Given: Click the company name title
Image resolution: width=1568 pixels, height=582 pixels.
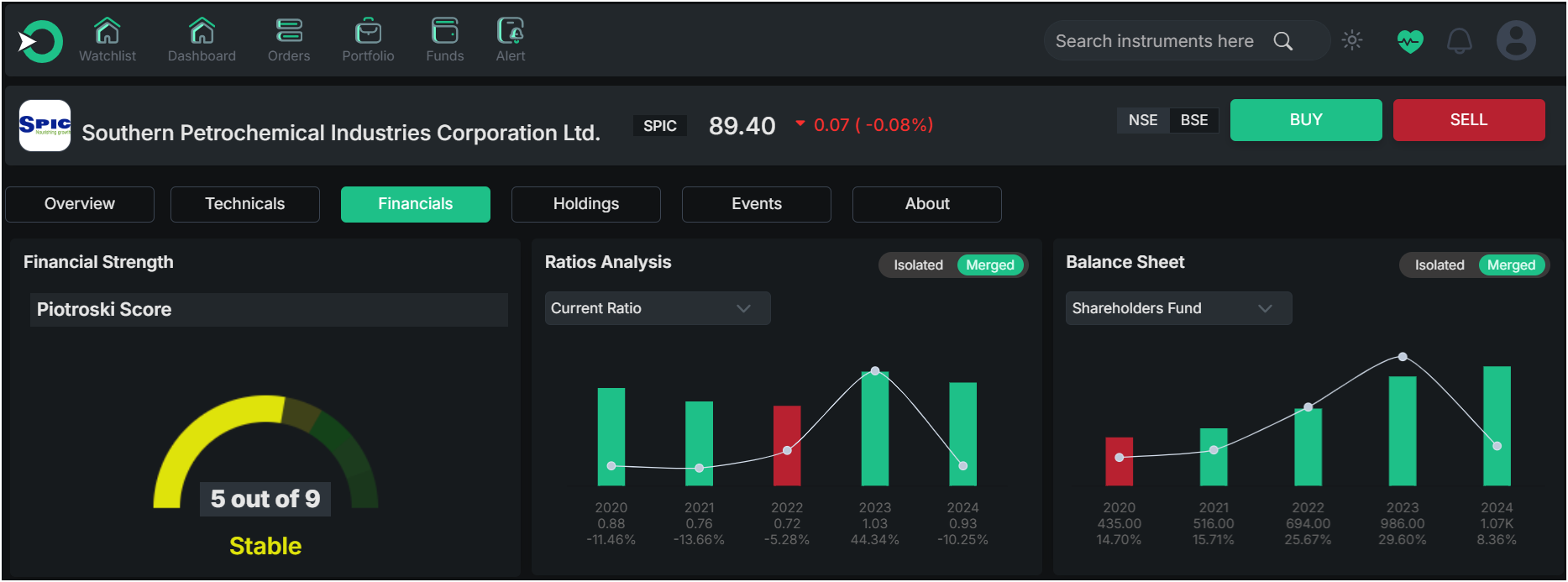Looking at the screenshot, I should pyautogui.click(x=341, y=133).
